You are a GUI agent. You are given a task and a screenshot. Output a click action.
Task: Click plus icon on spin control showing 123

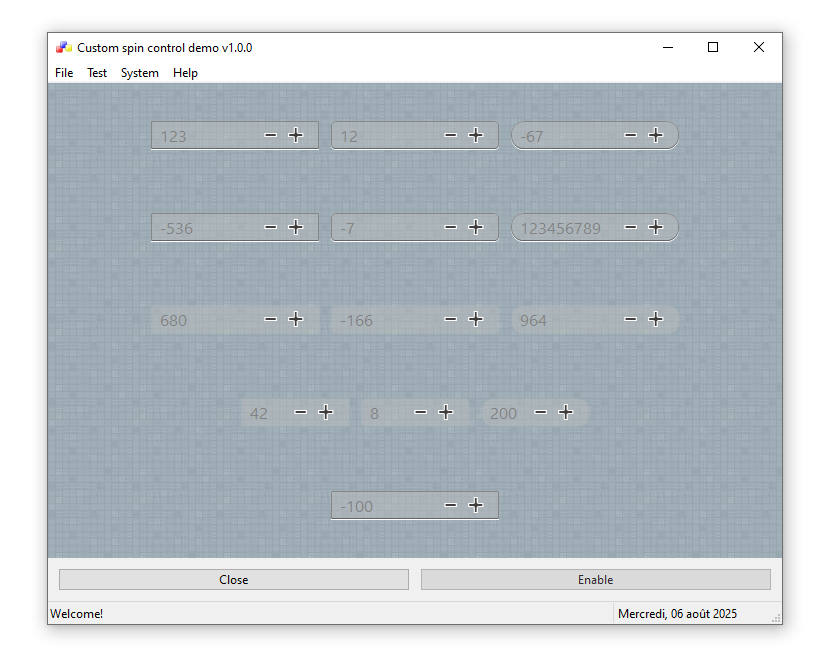tap(296, 135)
